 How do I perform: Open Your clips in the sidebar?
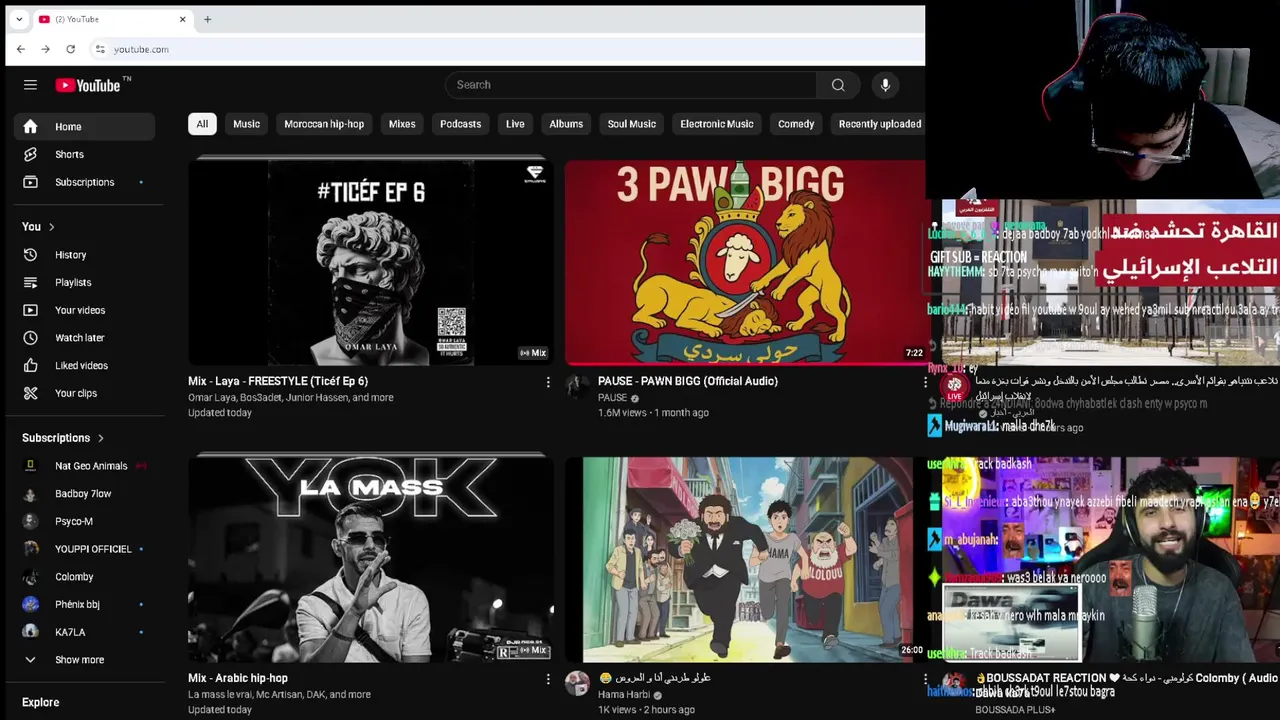pos(84,393)
